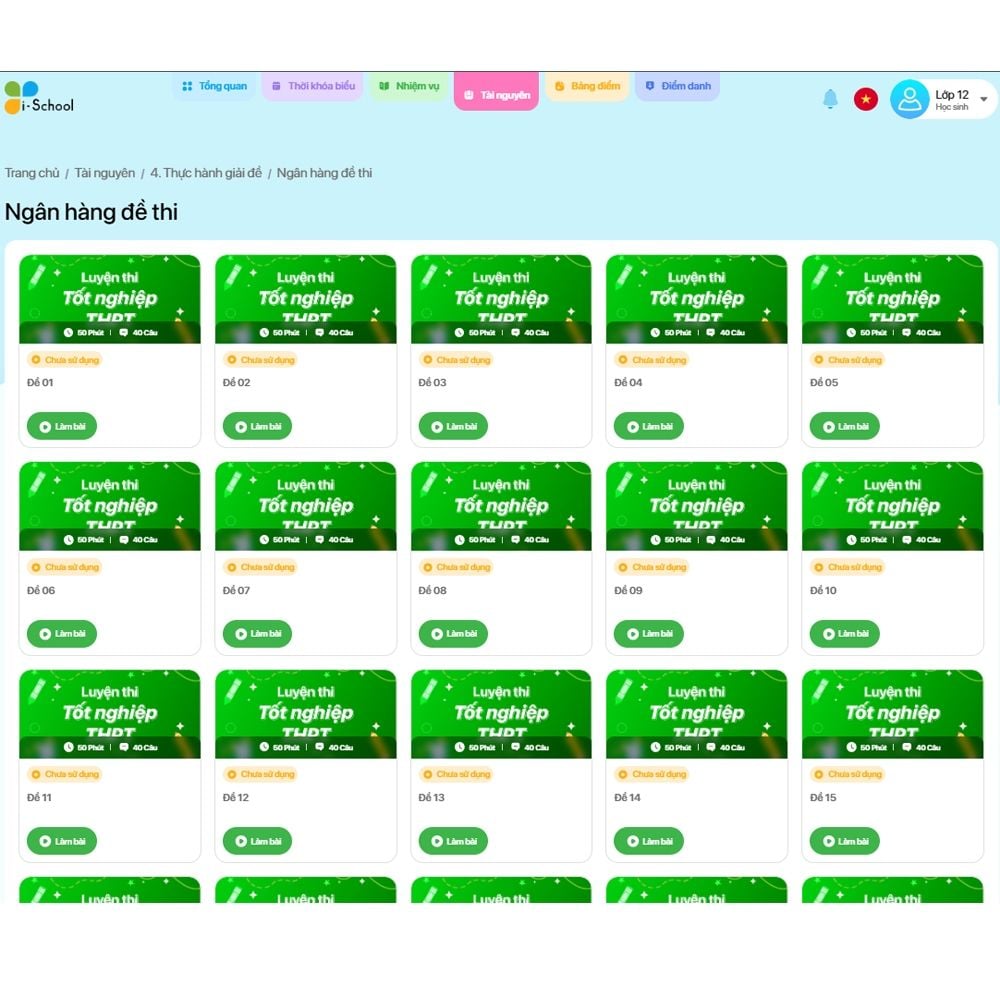Viewport: 1000px width, 1000px height.
Task: Open the i-School logo home link
Action: pos(39,98)
